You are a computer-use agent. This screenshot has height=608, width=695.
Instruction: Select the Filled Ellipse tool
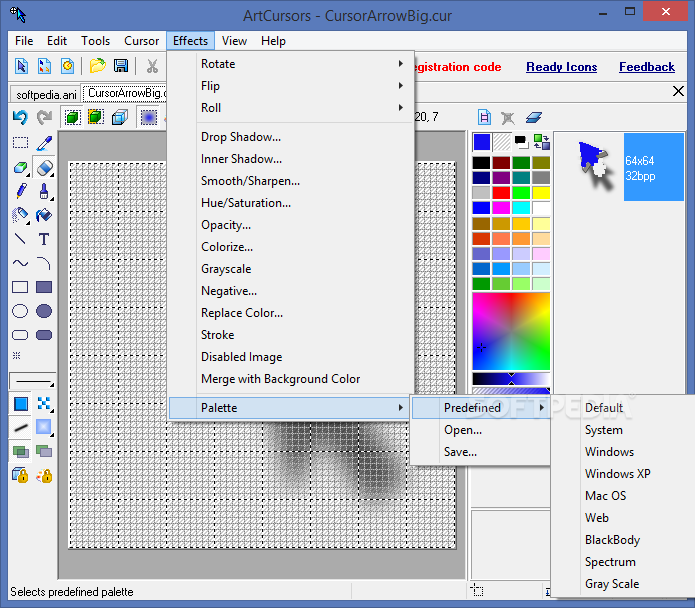click(44, 311)
